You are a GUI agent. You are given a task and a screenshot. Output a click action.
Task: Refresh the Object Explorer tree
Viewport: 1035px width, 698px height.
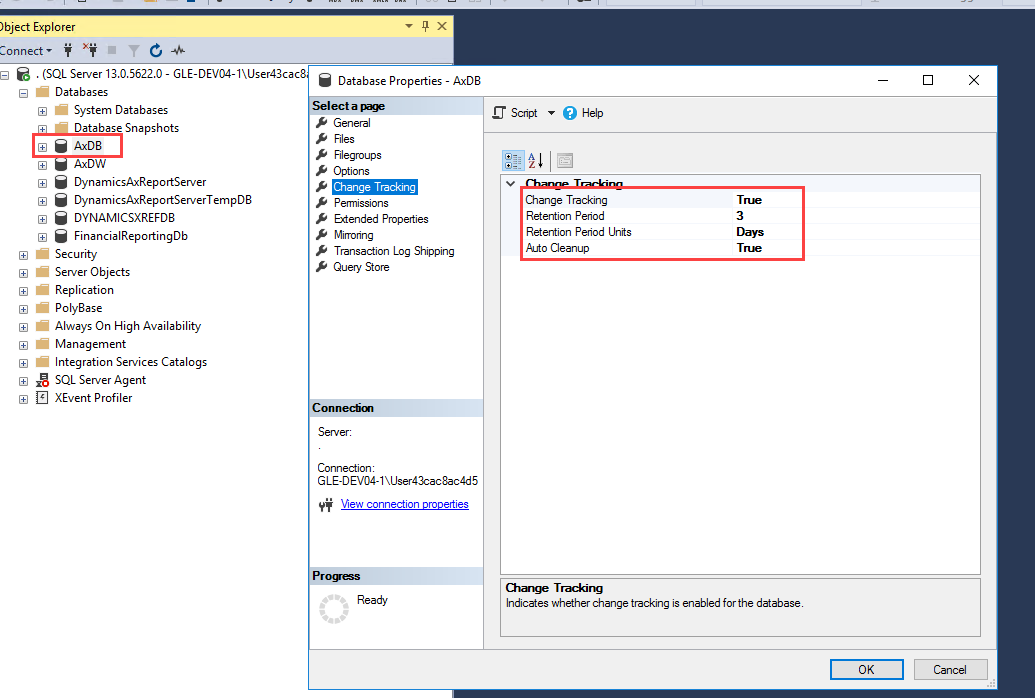tap(156, 50)
